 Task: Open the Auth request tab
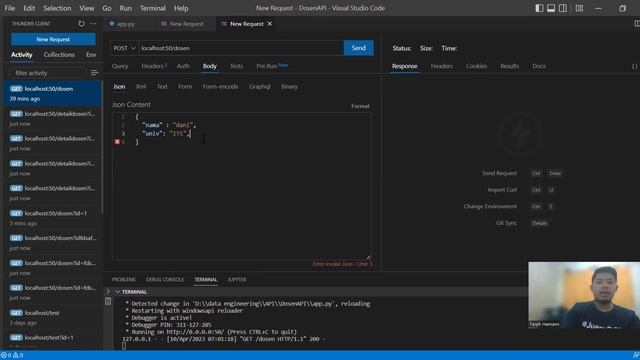183,66
